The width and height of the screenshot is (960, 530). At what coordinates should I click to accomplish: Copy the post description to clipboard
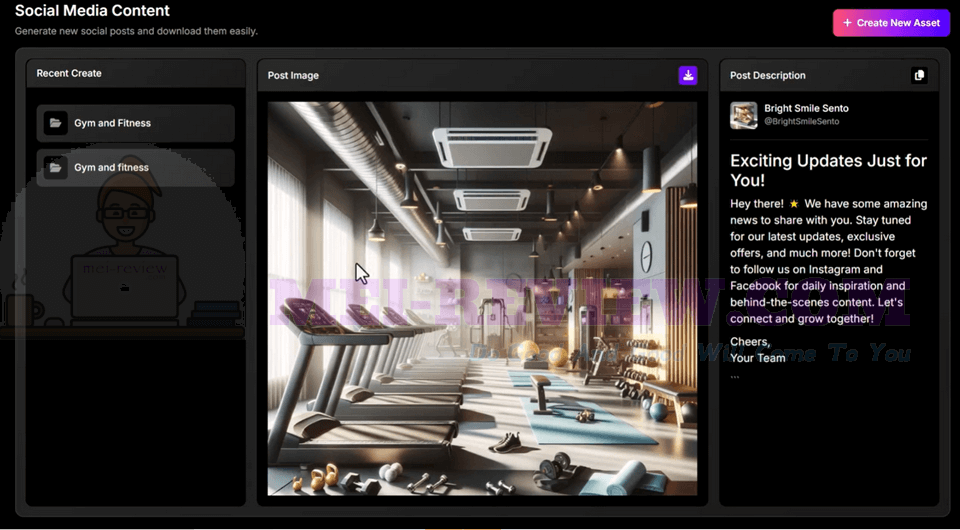point(919,75)
